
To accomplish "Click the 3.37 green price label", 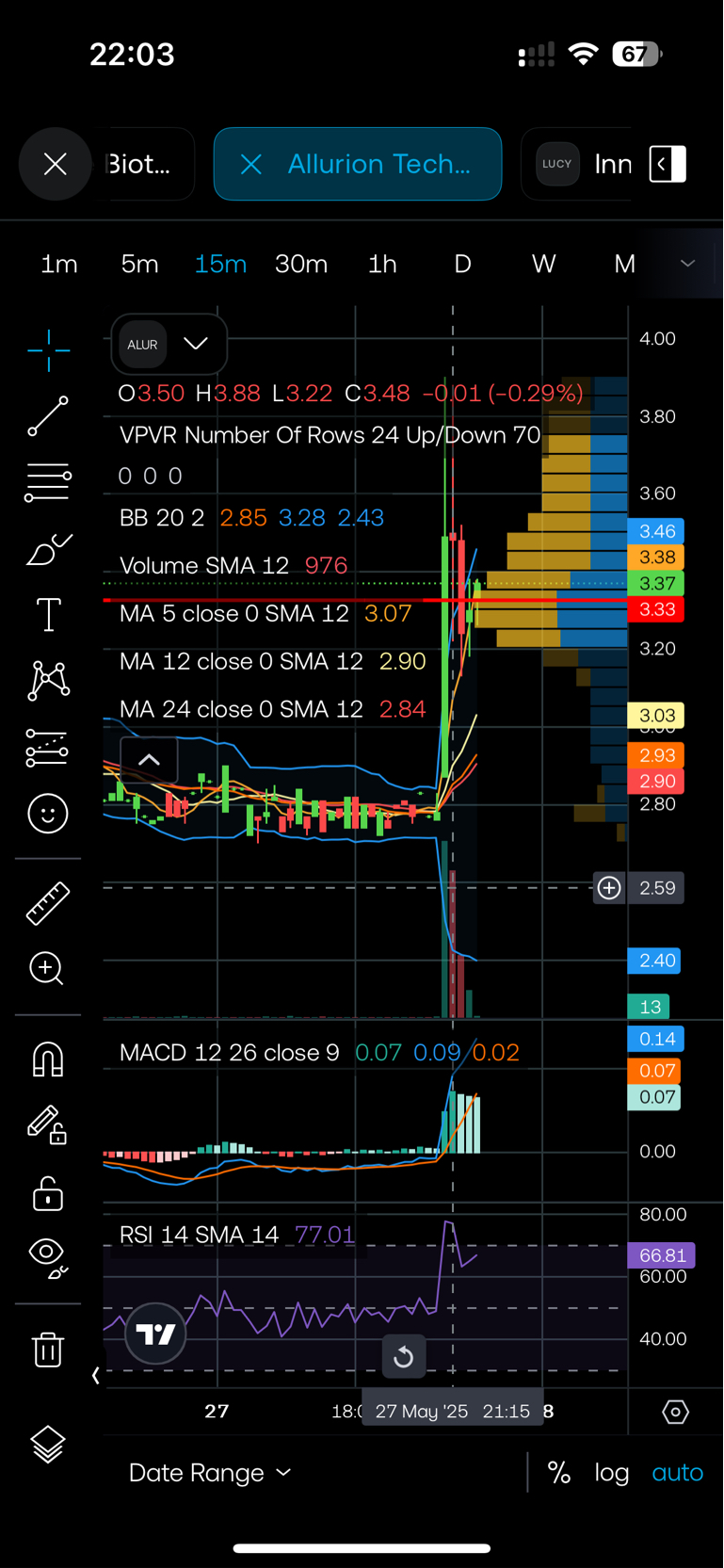I will (656, 584).
